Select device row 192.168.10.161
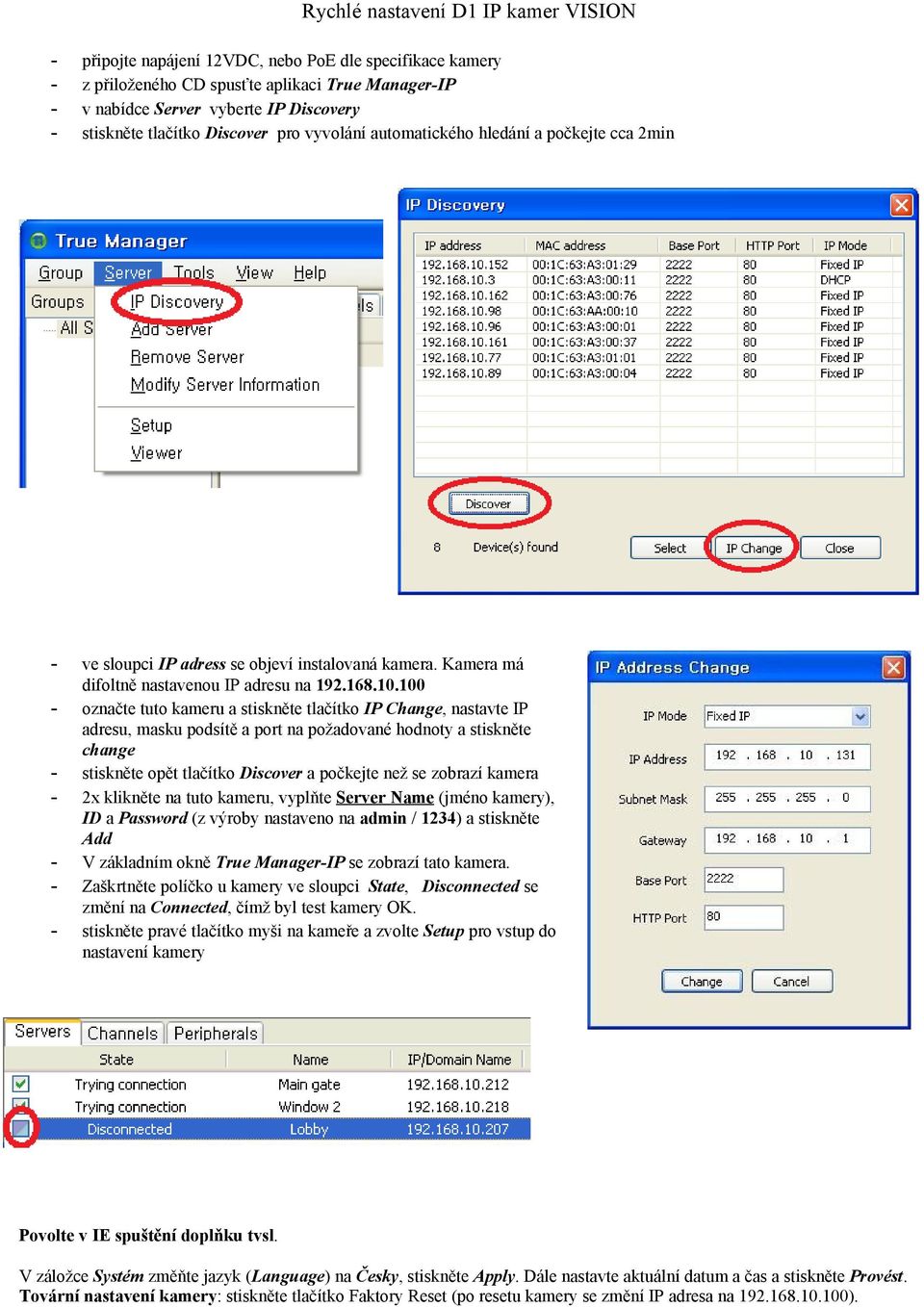Image resolution: width=924 pixels, height=1307 pixels. pyautogui.click(x=659, y=342)
